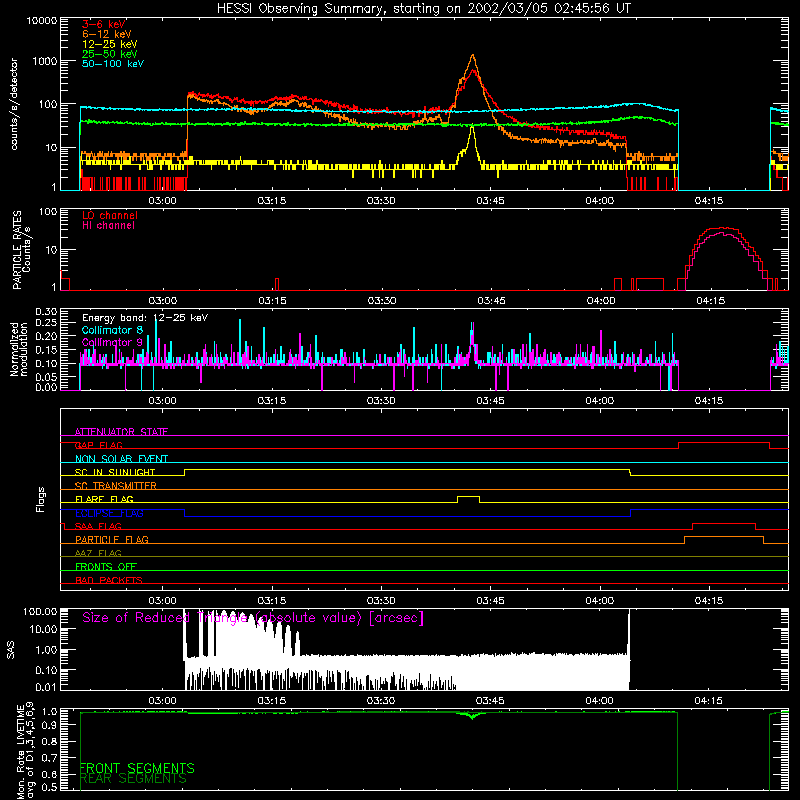Click the 'Size of Reduced Triangle' caption
Image resolution: width=800 pixels, height=800 pixels.
253,618
